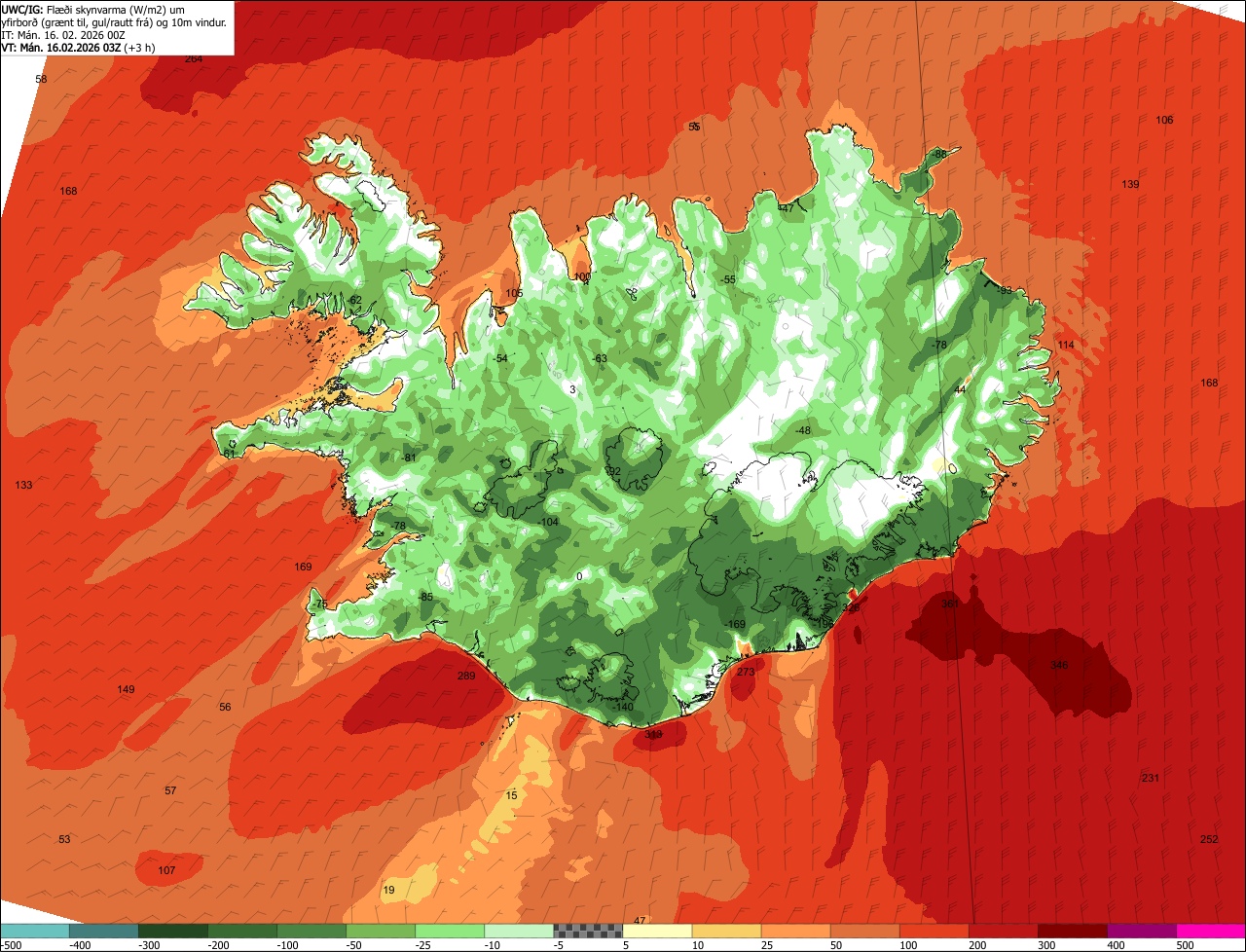The height and width of the screenshot is (952, 1246).
Task: Click the map value '44'
Action: (960, 389)
